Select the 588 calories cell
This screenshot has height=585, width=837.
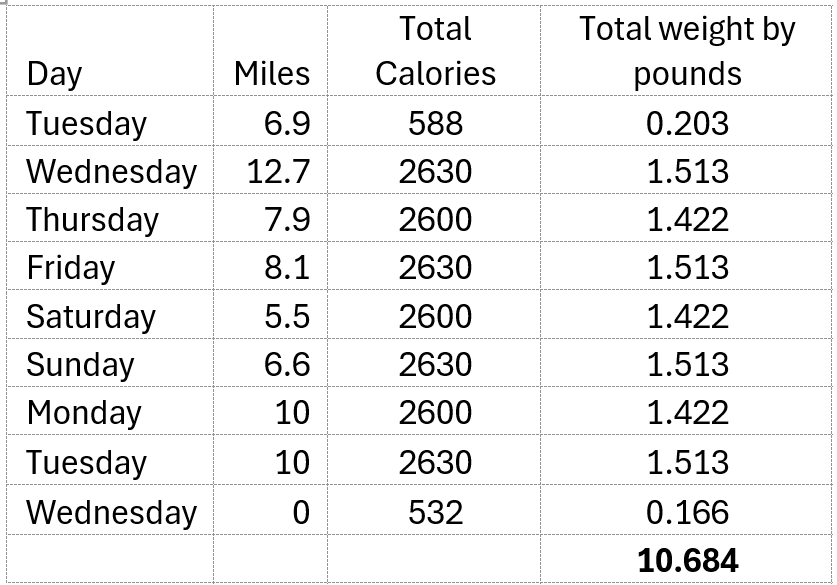pyautogui.click(x=435, y=123)
